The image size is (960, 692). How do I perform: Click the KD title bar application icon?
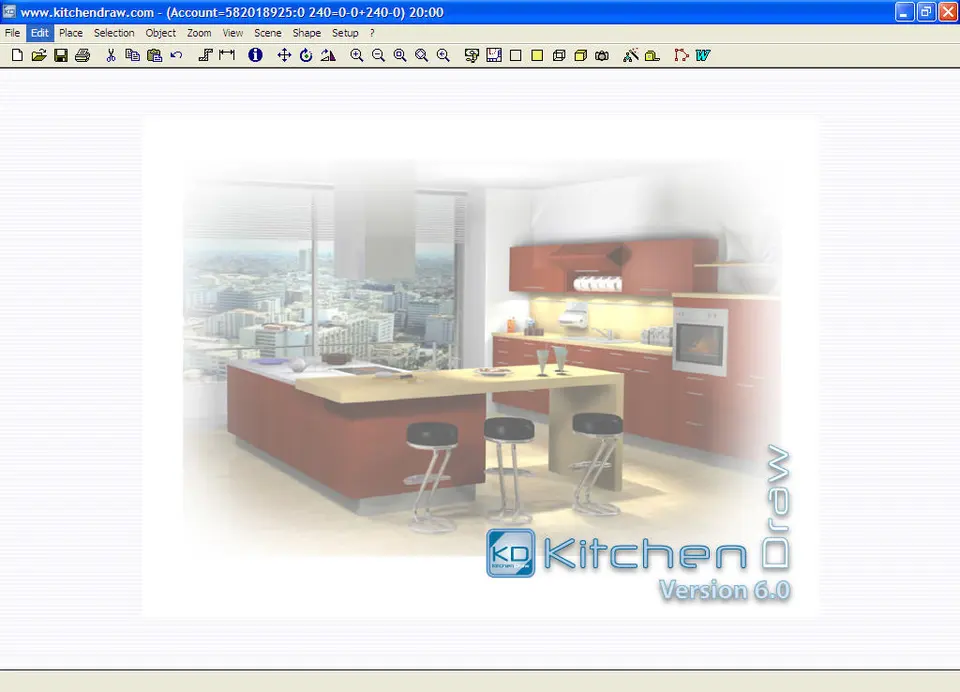click(x=9, y=12)
